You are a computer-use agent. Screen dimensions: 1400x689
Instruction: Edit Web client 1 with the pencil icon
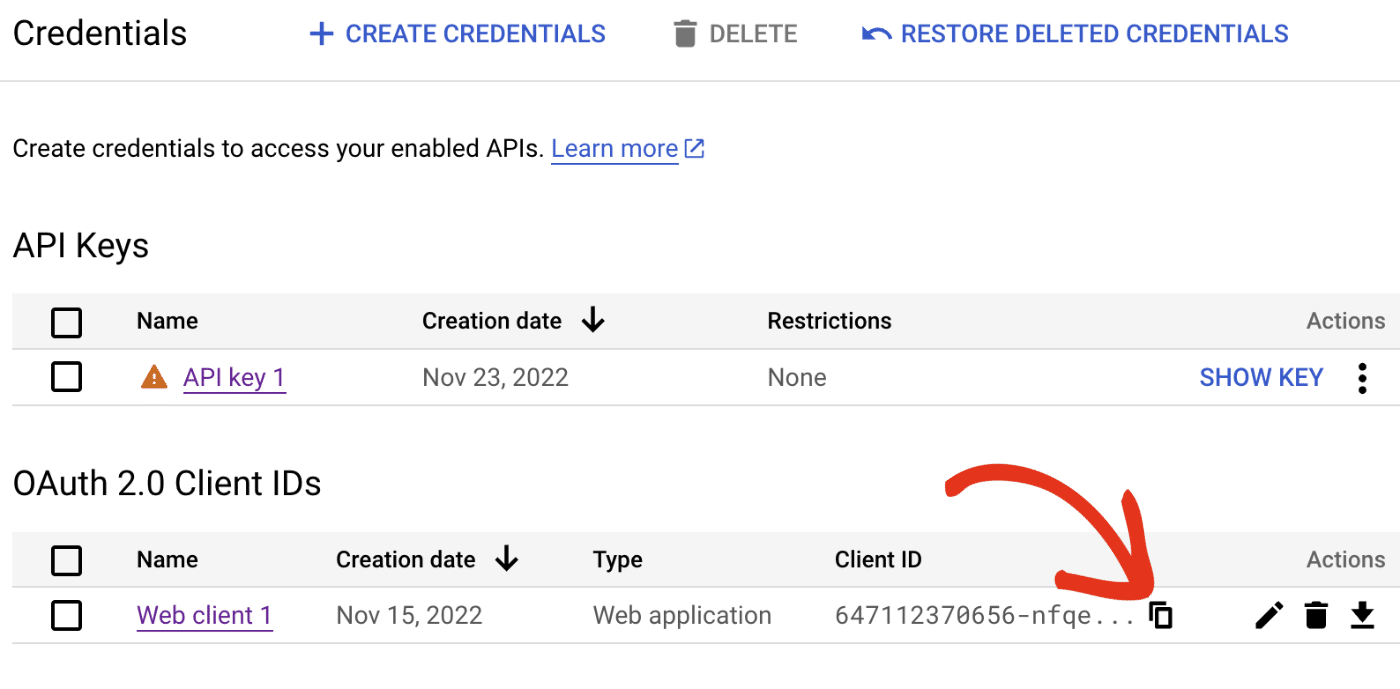tap(1268, 616)
